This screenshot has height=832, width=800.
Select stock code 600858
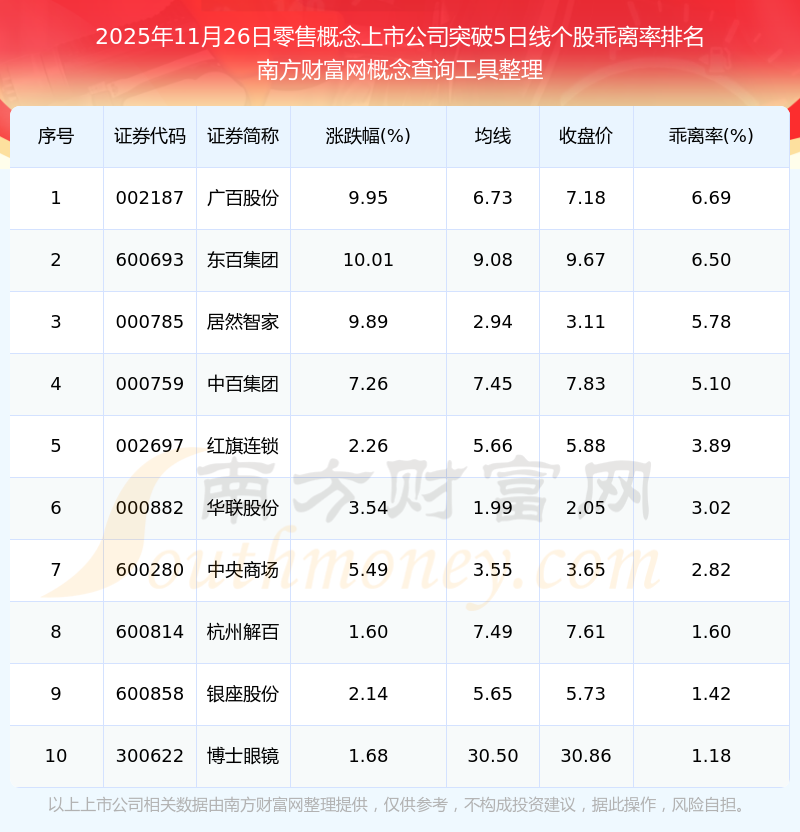(x=150, y=694)
